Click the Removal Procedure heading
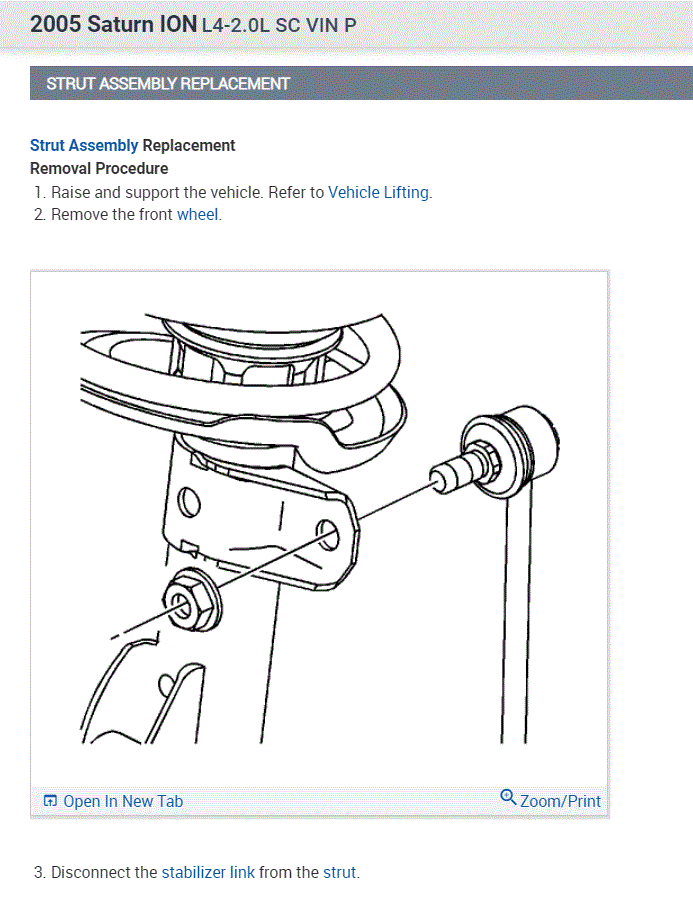The height and width of the screenshot is (897, 693). 99,169
